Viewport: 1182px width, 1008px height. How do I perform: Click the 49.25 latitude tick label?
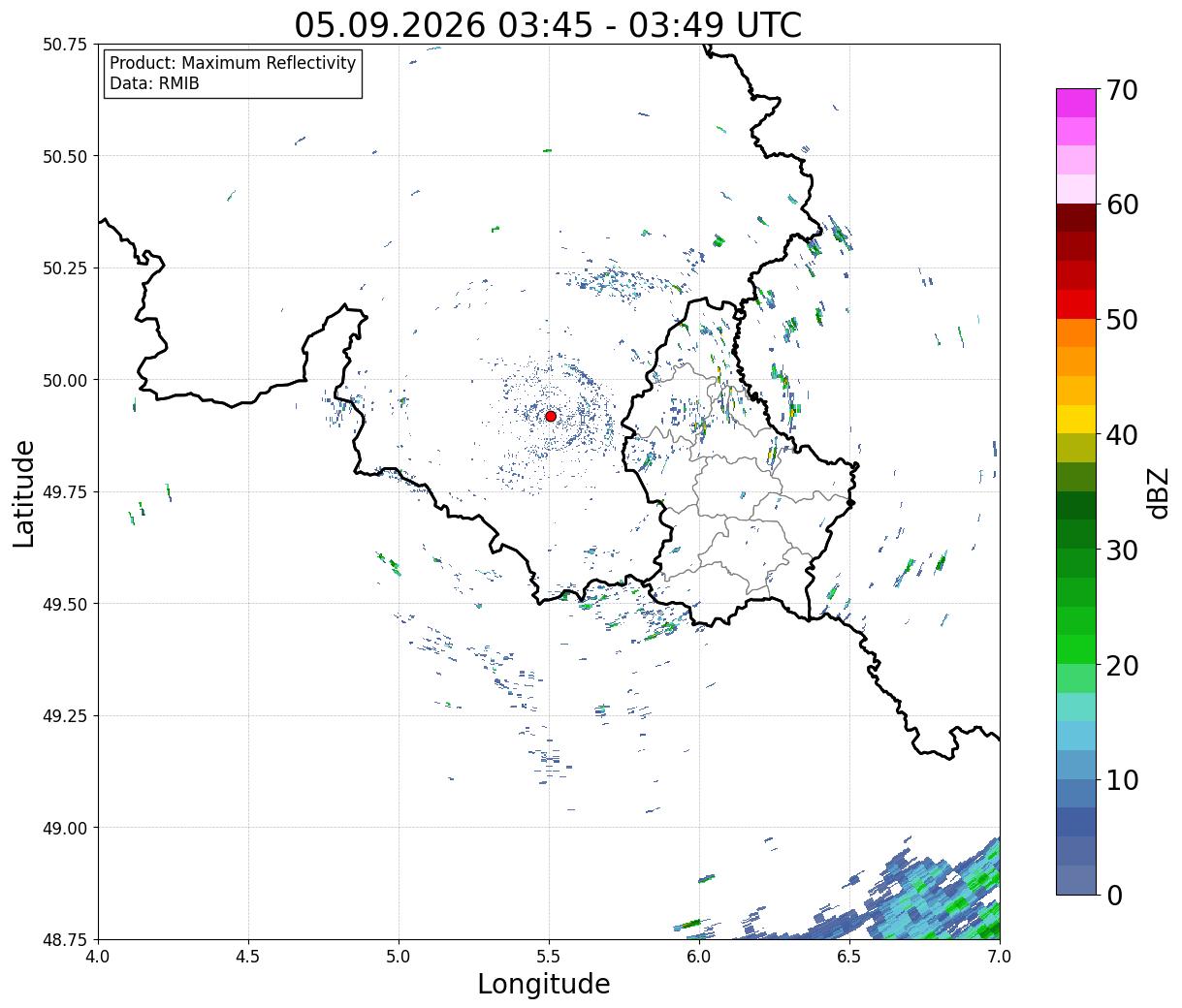point(65,715)
